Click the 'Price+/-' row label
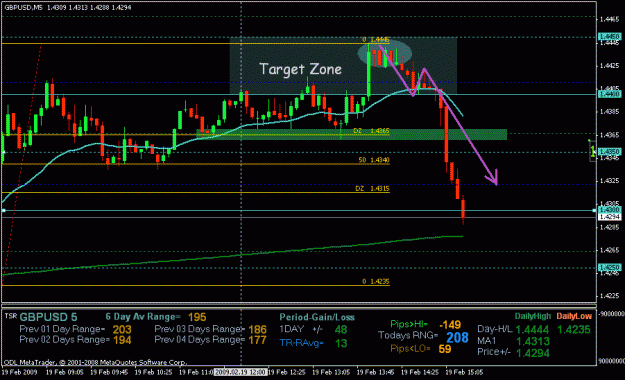 pos(494,352)
